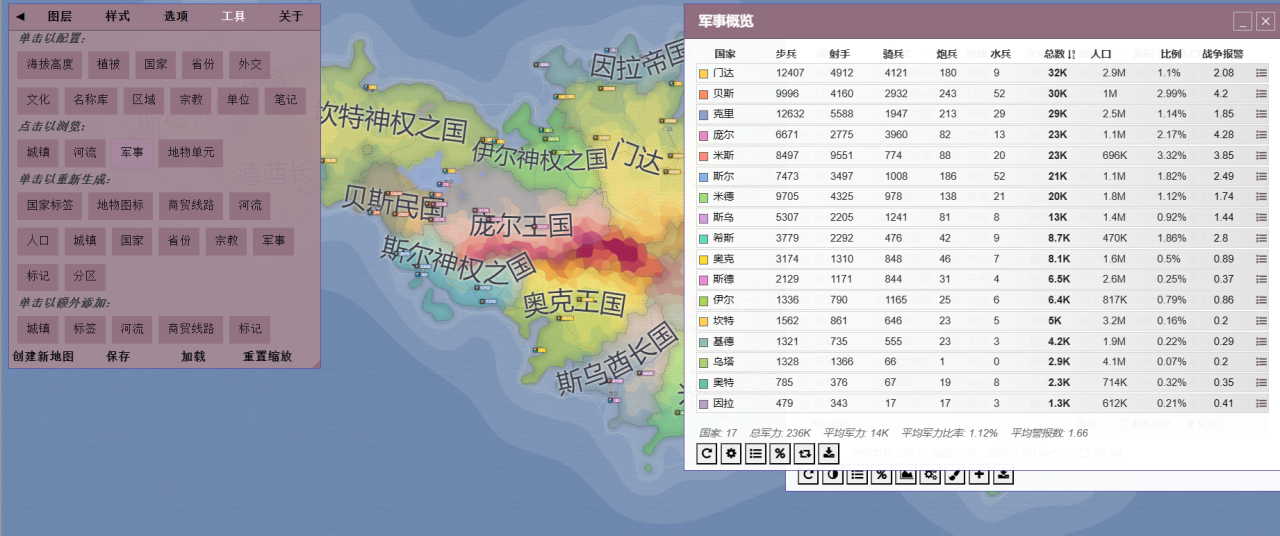
Task: Open list icon for 希斯 row
Action: (x=1261, y=238)
